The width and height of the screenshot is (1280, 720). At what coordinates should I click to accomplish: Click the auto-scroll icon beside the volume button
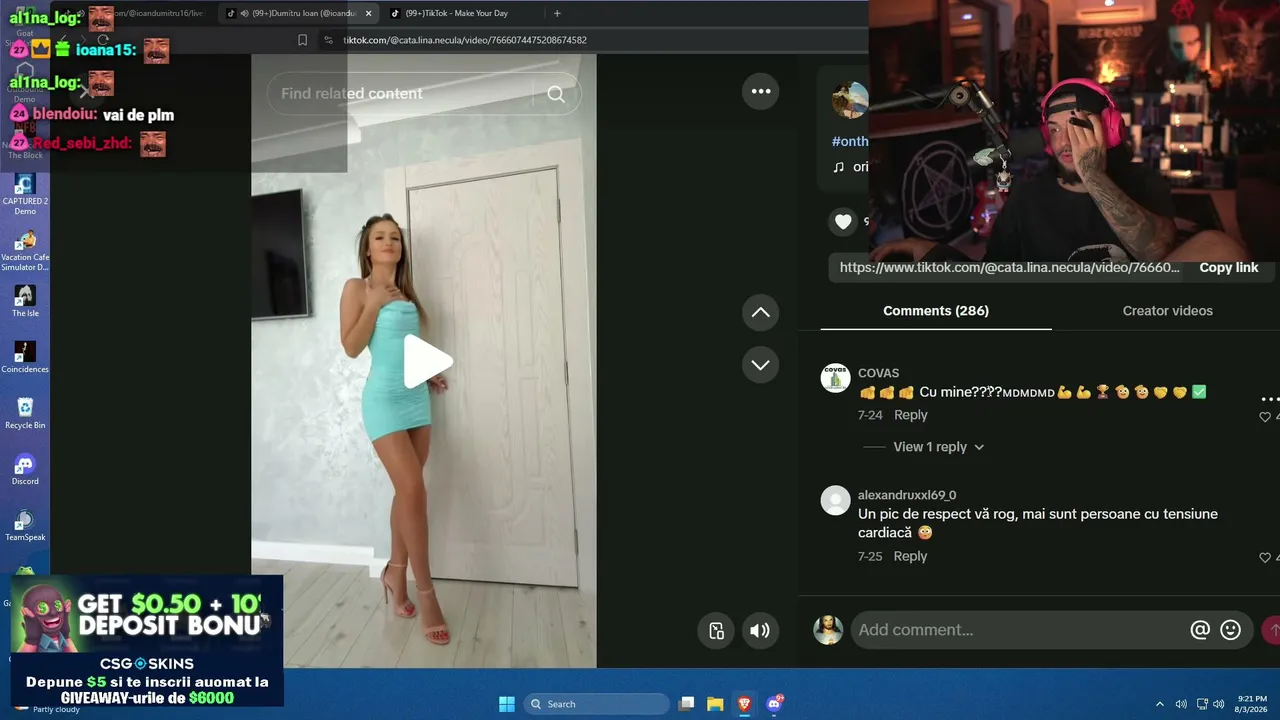pos(716,630)
